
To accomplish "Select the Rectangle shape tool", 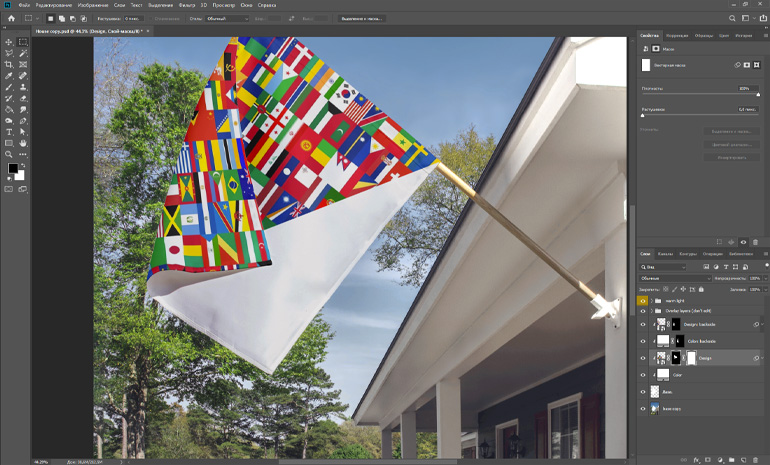I will click(9, 143).
